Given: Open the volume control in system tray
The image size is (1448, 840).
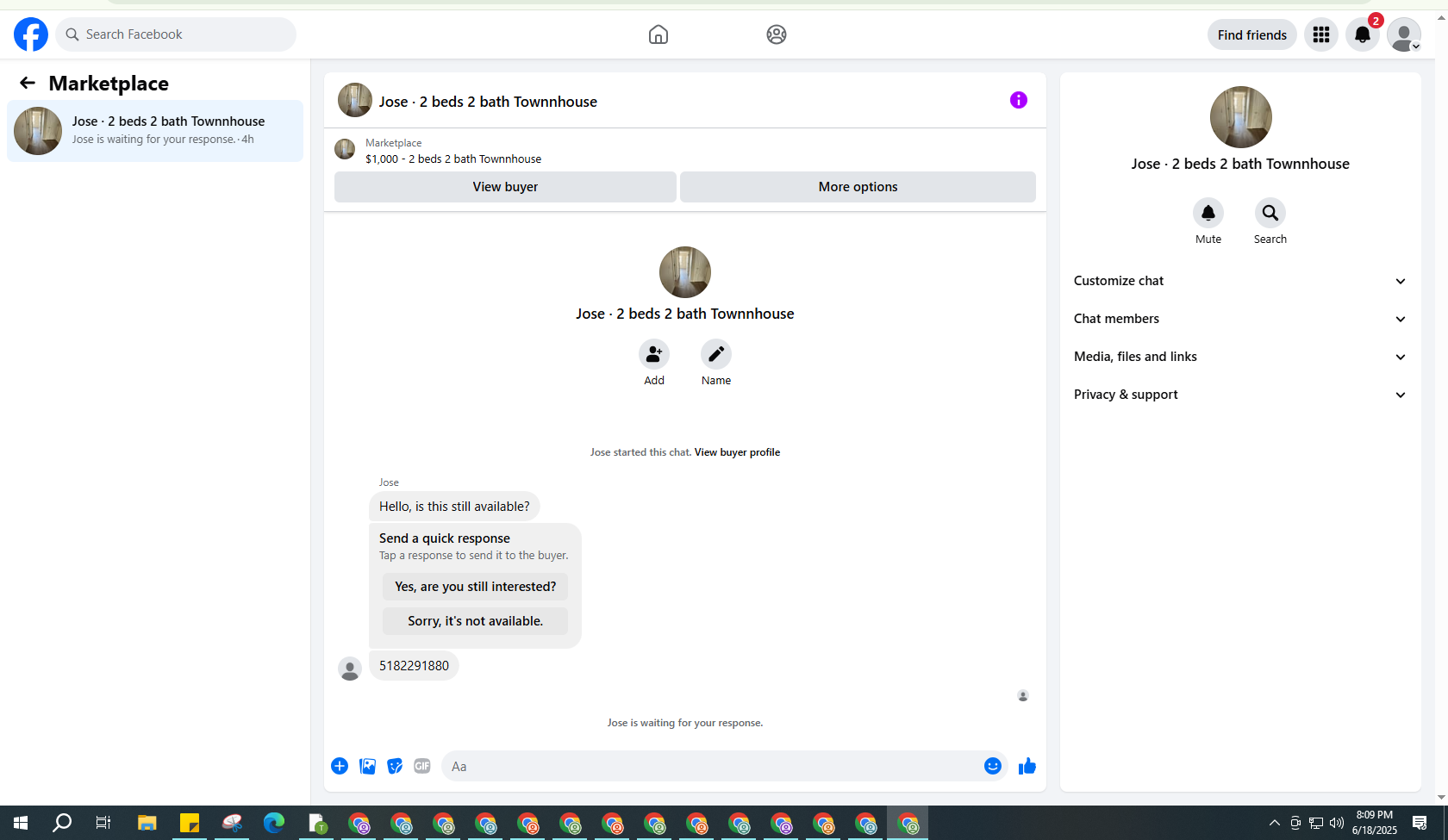Looking at the screenshot, I should click(x=1337, y=823).
